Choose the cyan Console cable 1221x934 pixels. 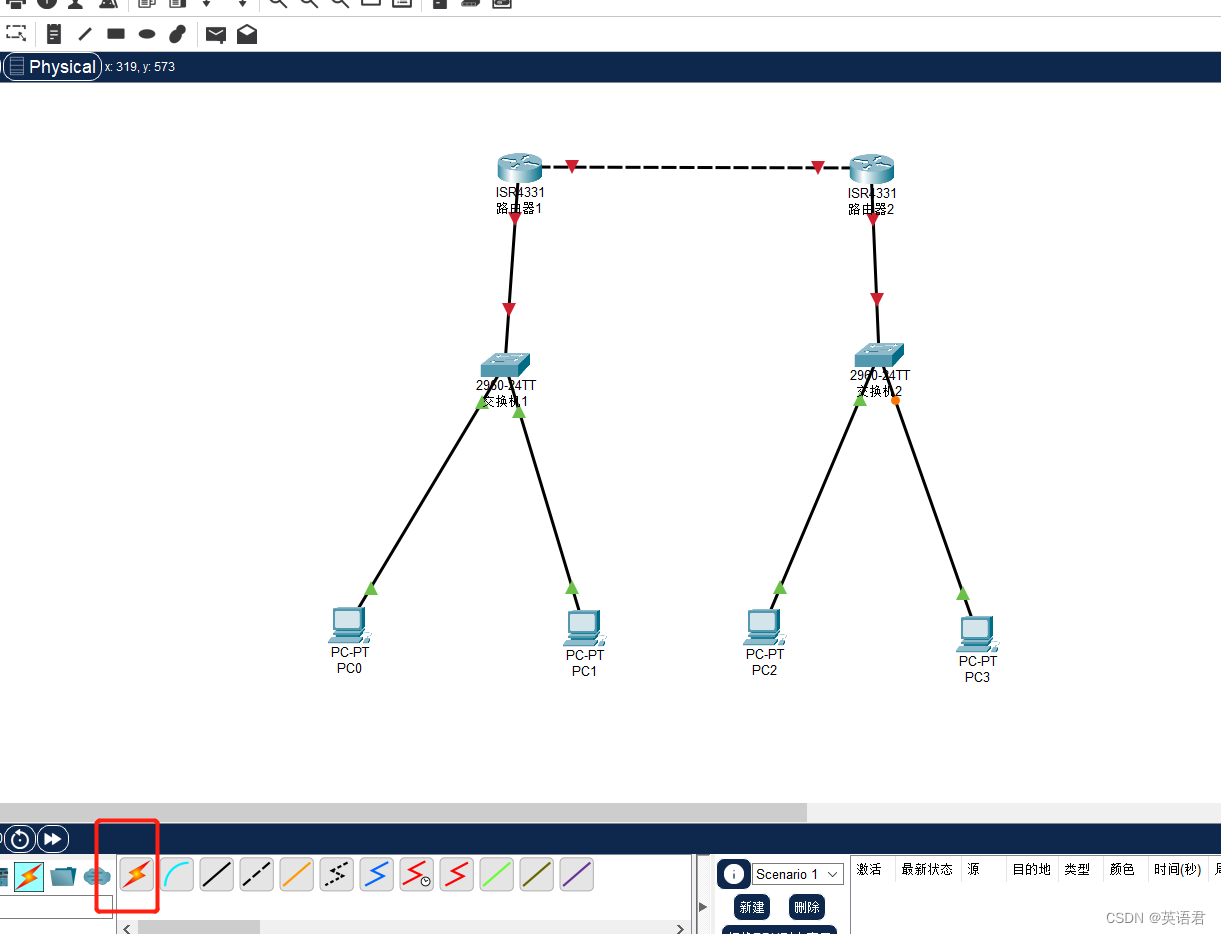pos(177,875)
